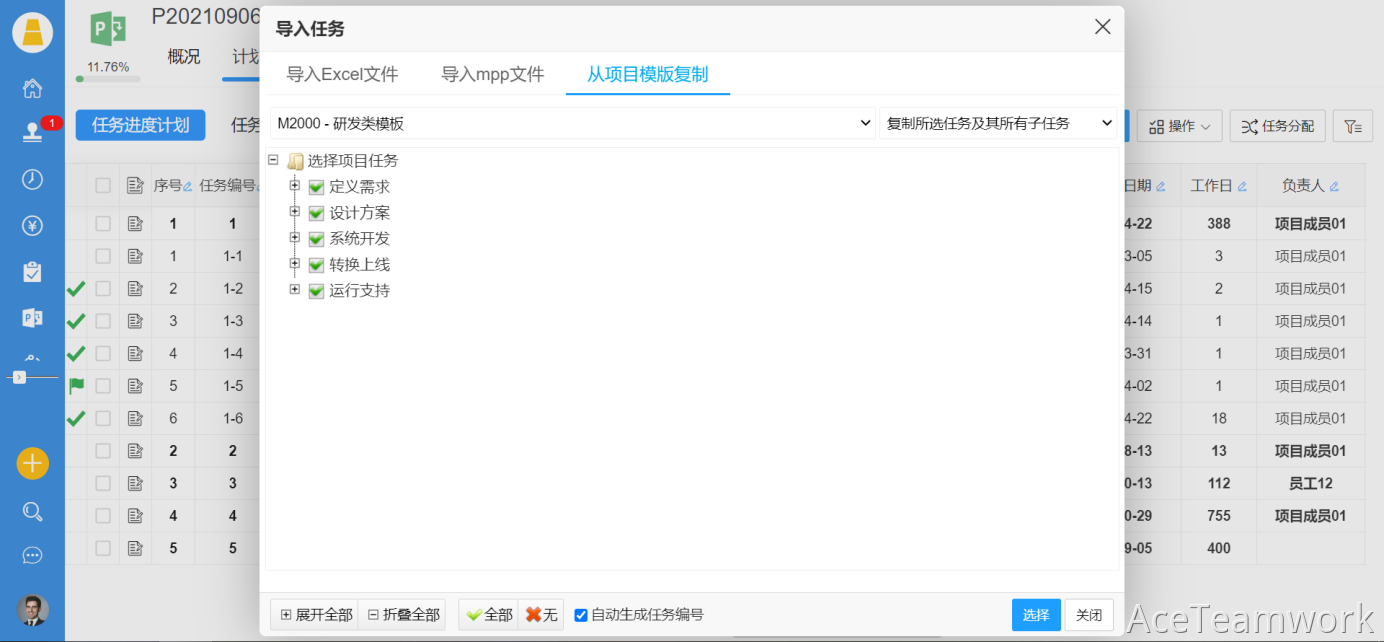
Task: Open the approval stamp icon with notification badge
Action: 32,133
